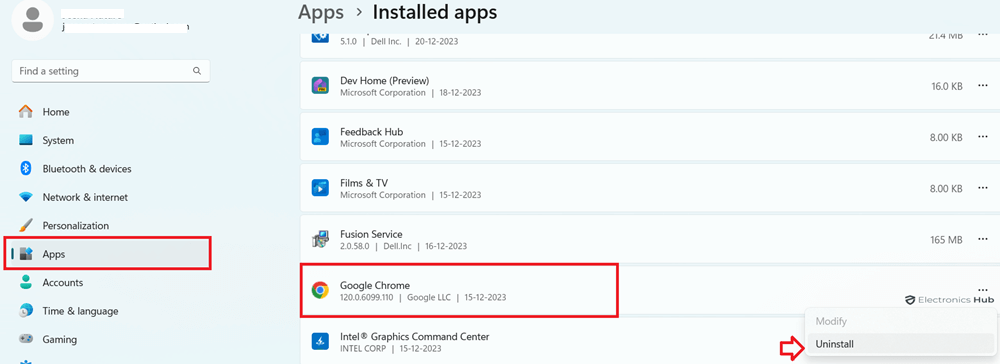The width and height of the screenshot is (1000, 364).
Task: Click the search magnifier in Find a setting
Action: (198, 71)
